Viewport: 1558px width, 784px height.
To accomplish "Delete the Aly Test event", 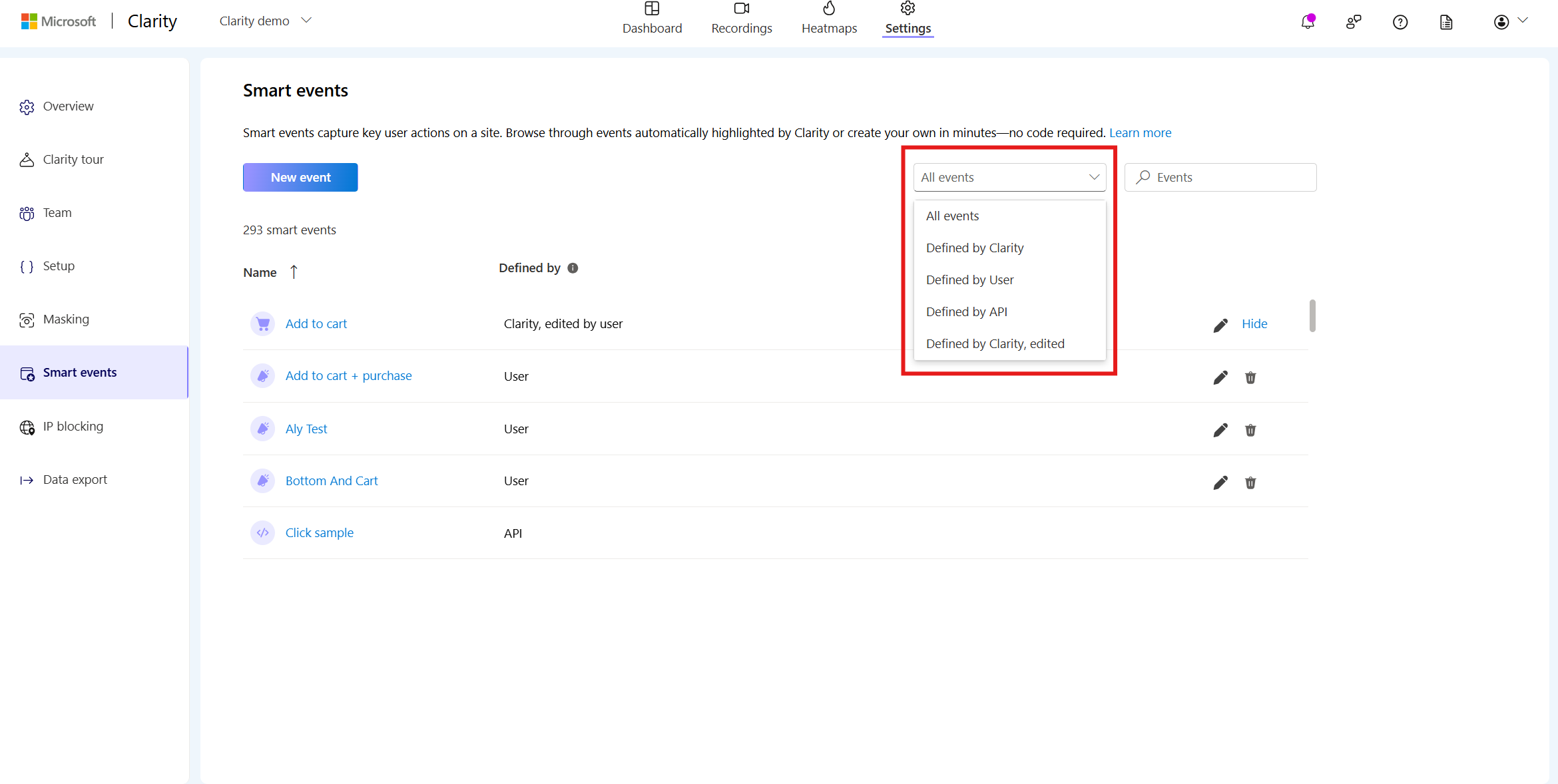I will coord(1250,430).
